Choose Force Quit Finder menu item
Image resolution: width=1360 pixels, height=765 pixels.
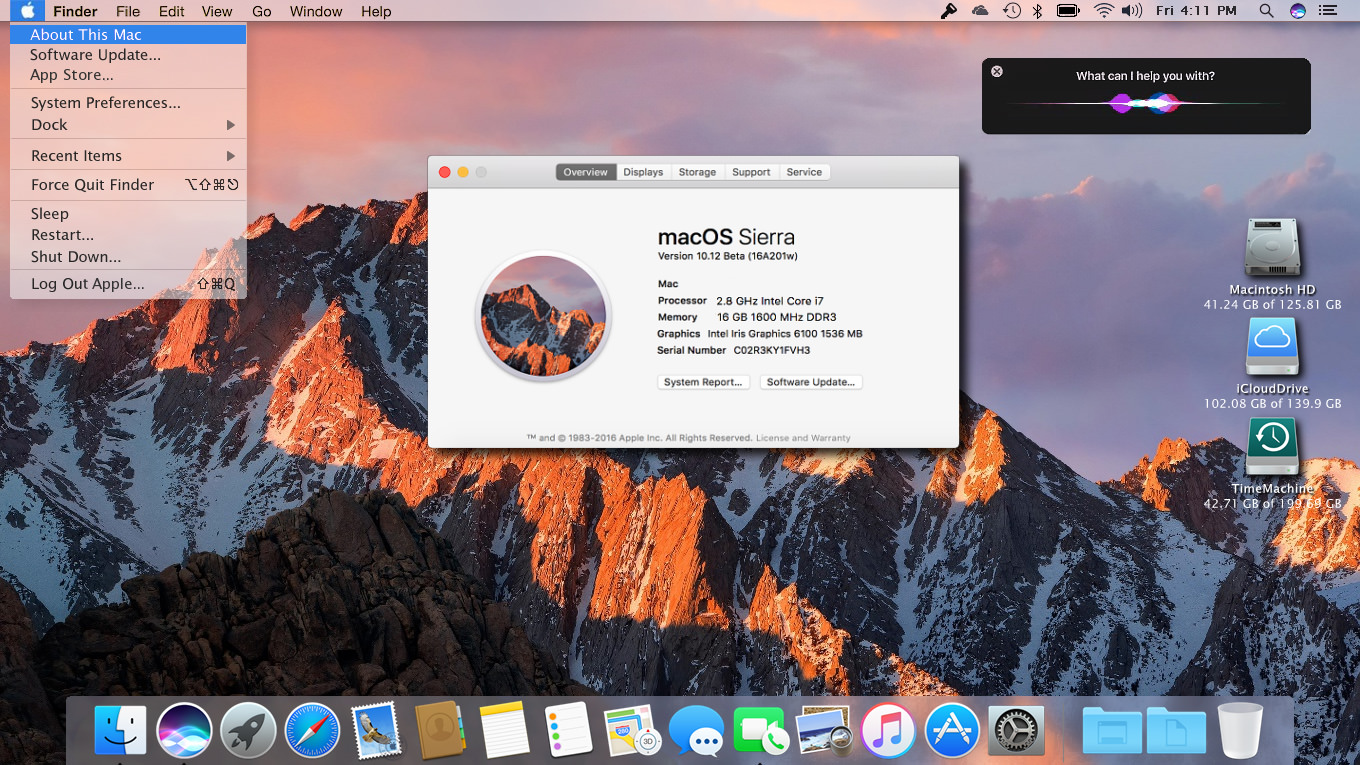128,185
